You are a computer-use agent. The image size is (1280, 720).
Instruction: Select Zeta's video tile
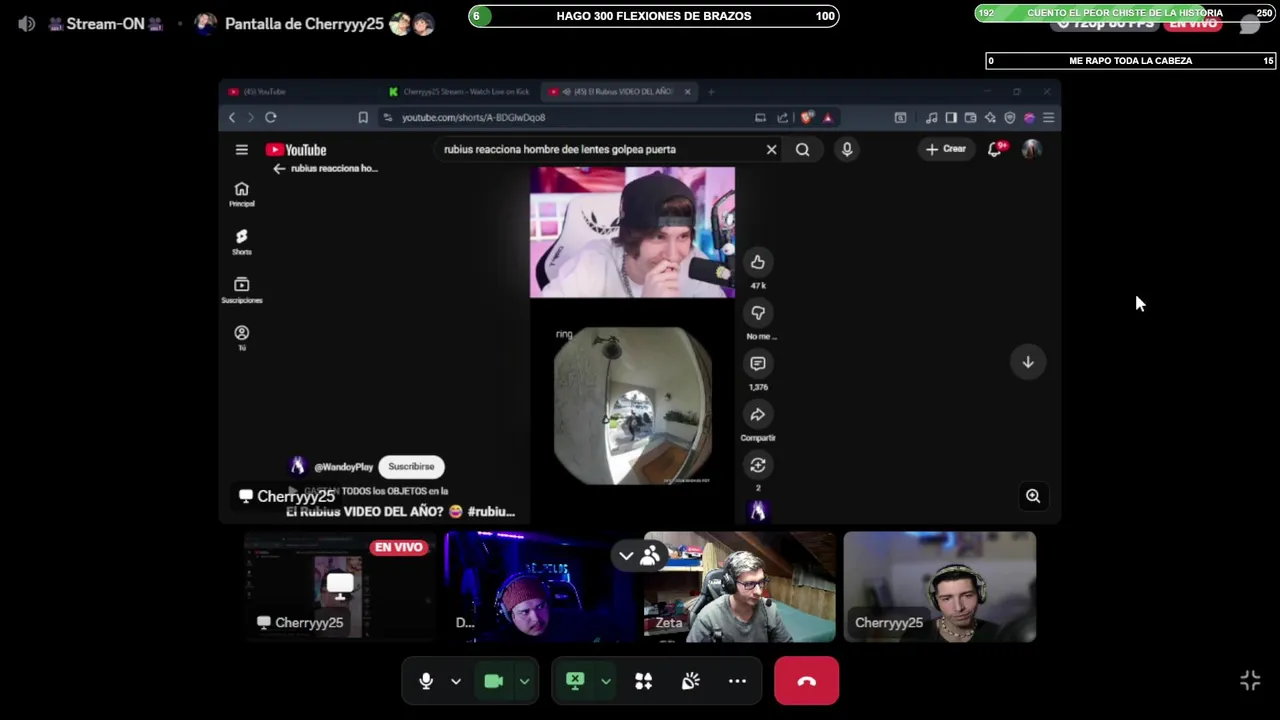tap(738, 586)
